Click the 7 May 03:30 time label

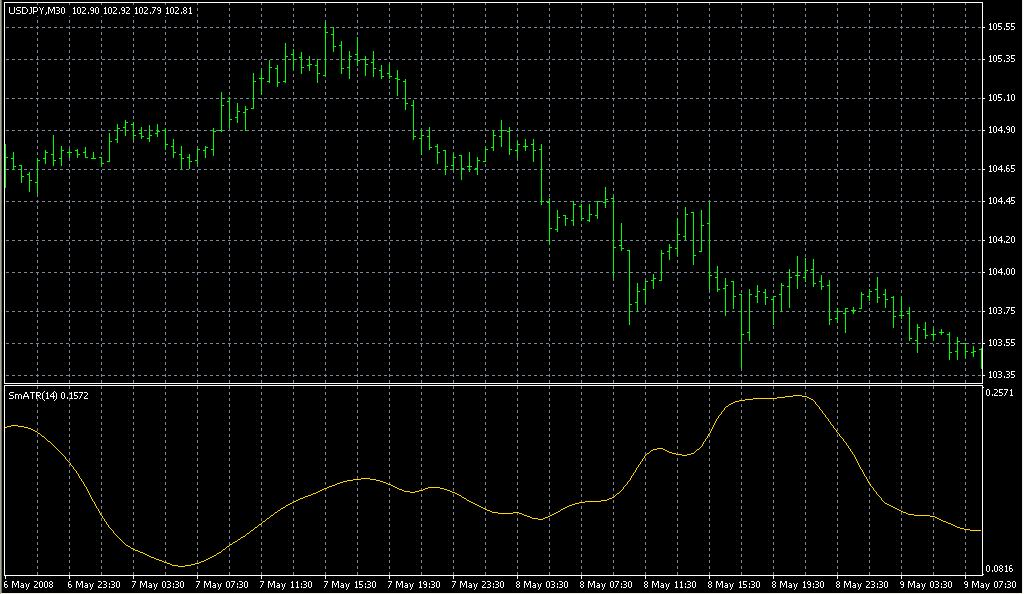(x=159, y=584)
